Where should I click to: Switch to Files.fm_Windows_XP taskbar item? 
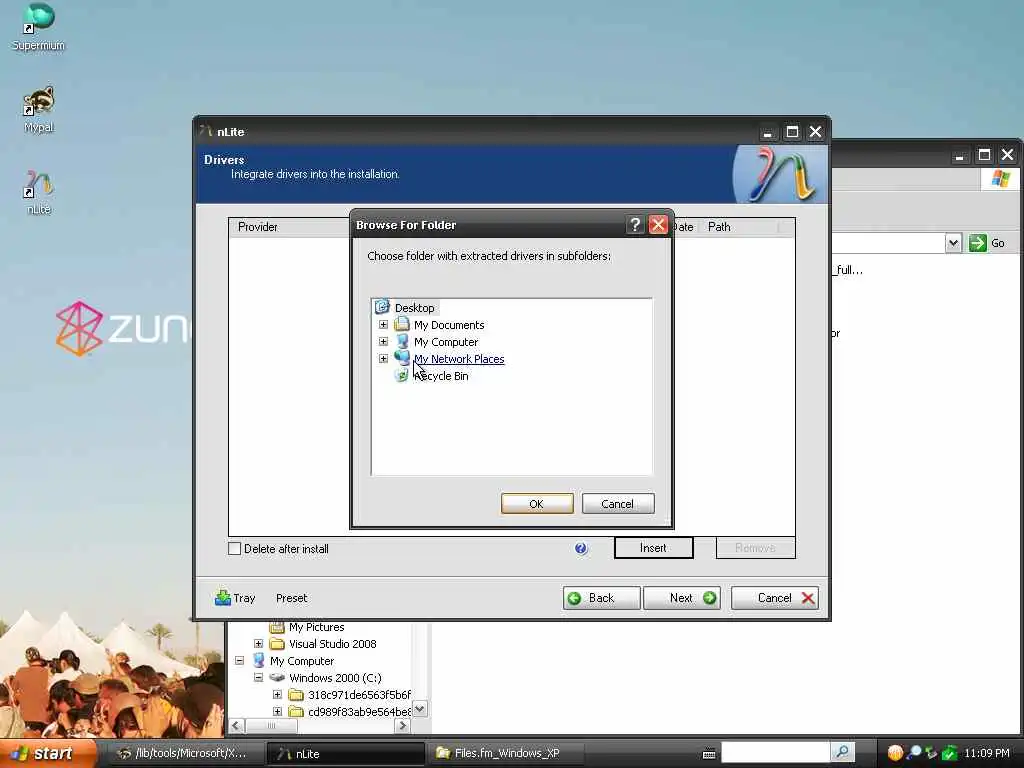[506, 753]
